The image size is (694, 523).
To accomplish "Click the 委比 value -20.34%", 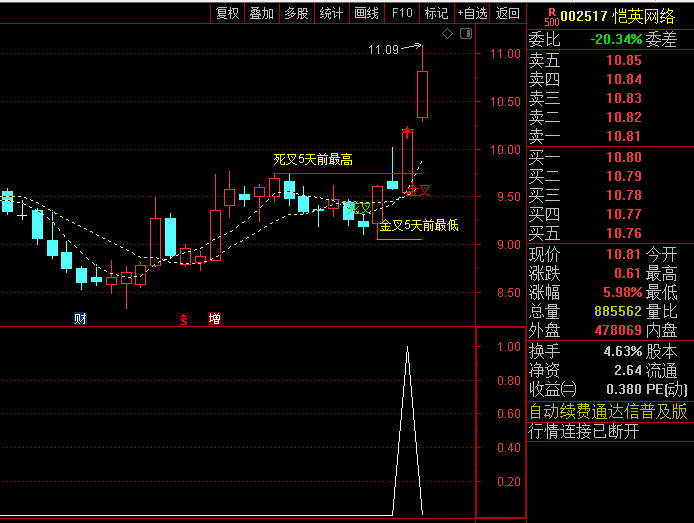I will coord(616,39).
